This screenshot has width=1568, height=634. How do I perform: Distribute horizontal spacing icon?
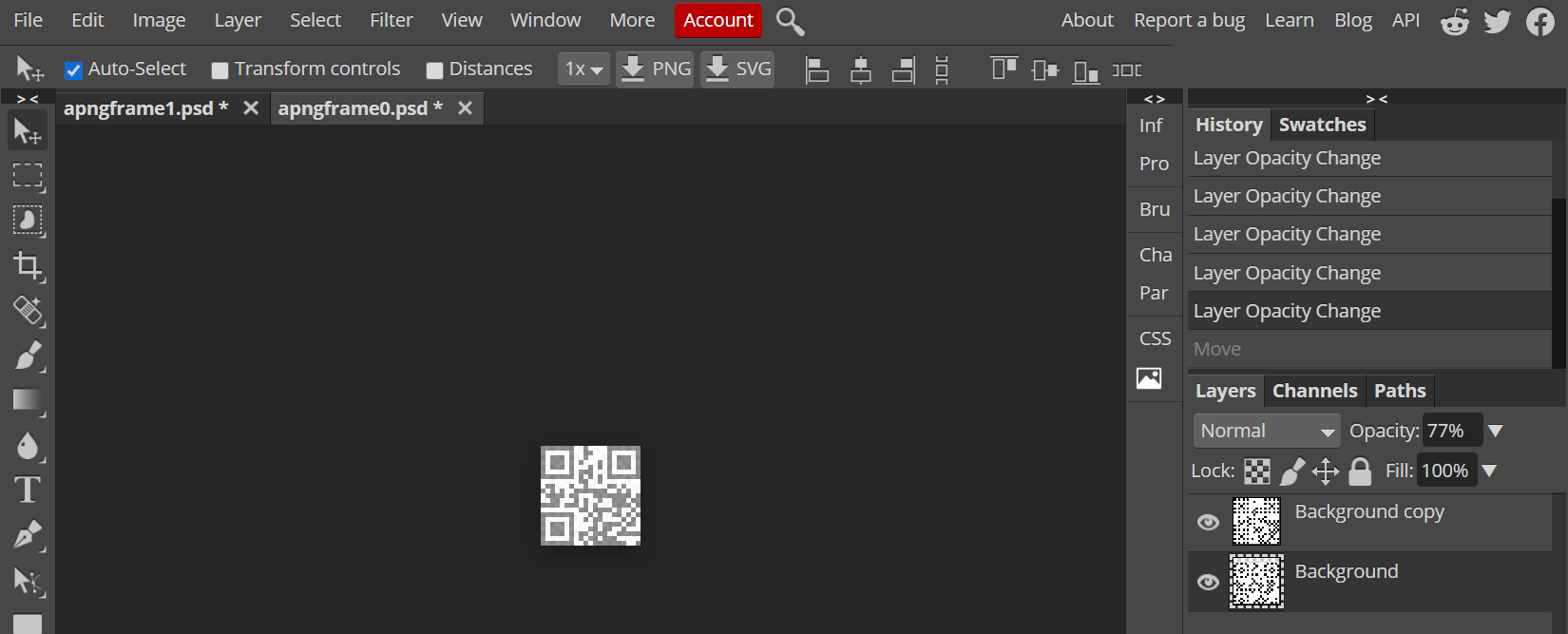(x=1127, y=69)
